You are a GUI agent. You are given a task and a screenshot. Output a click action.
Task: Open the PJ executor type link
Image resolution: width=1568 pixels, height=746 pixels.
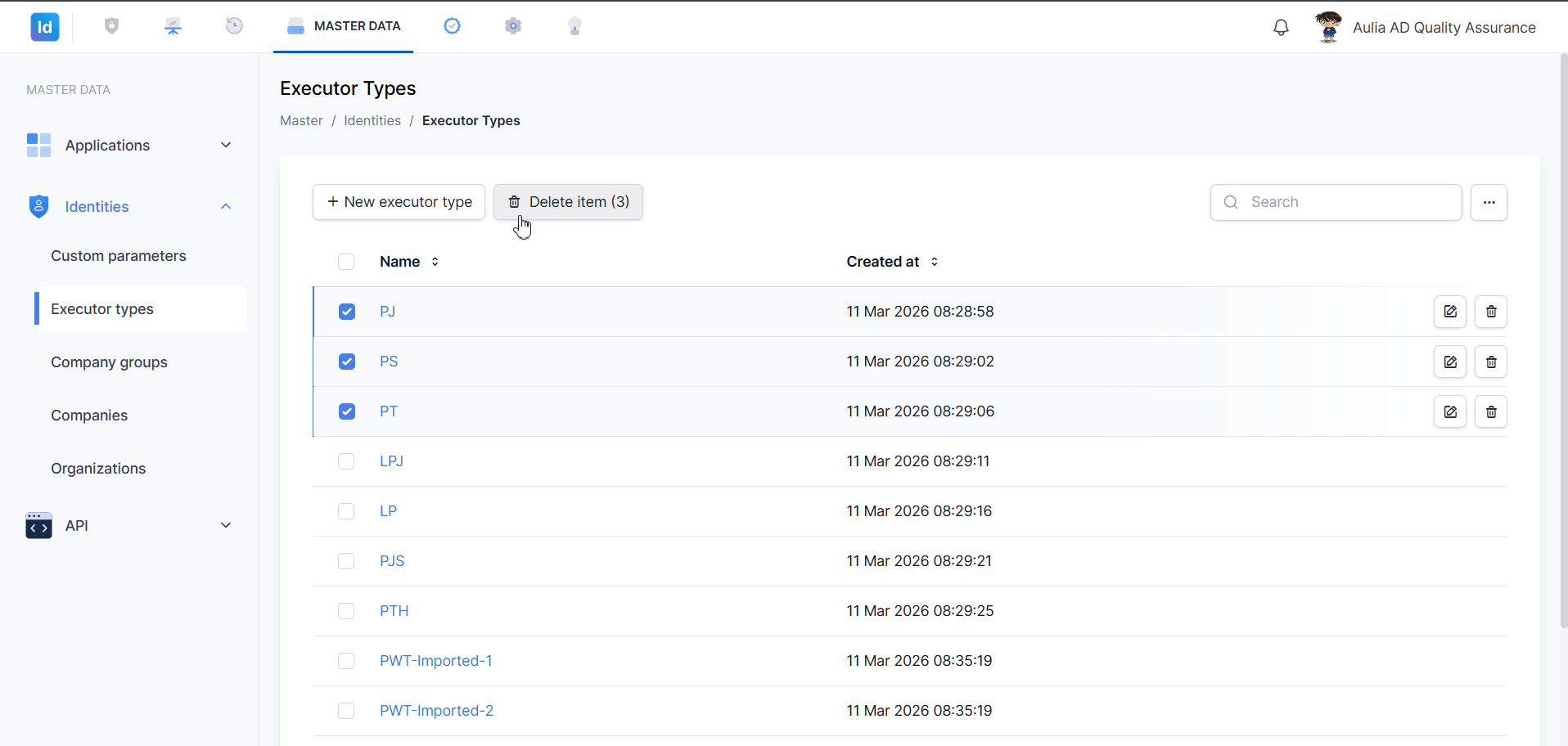pos(387,312)
